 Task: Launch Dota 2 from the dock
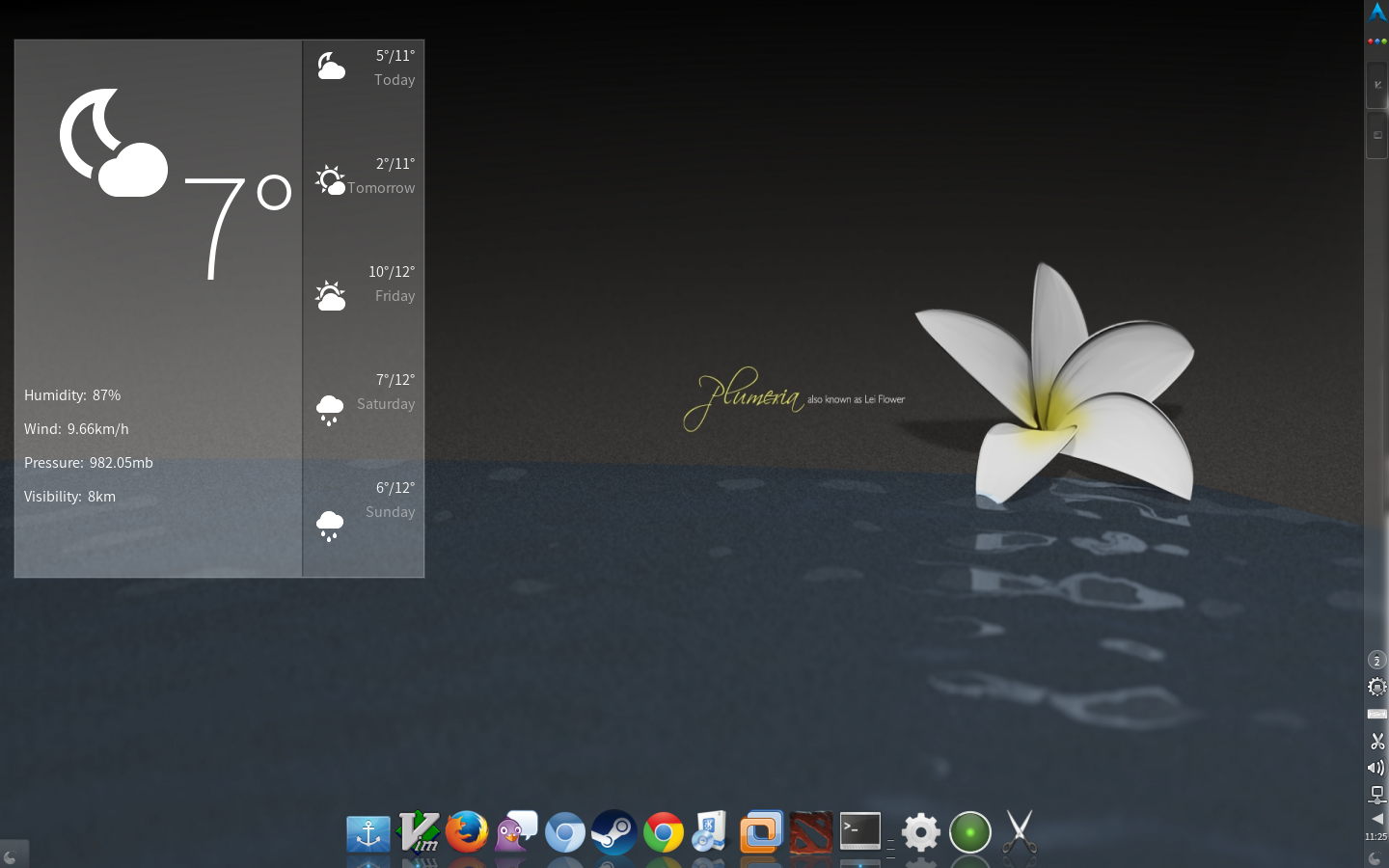coord(810,832)
